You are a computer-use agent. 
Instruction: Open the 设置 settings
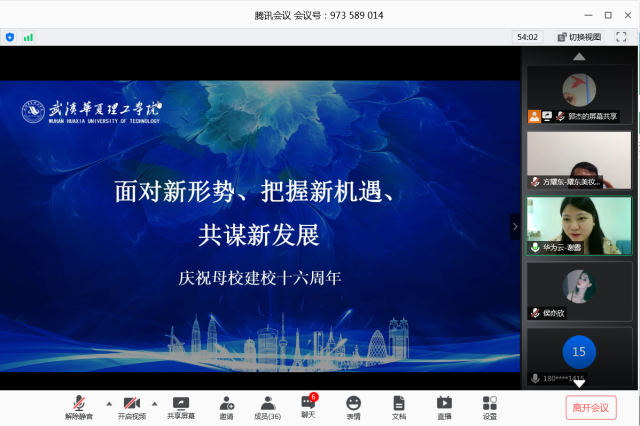click(490, 408)
